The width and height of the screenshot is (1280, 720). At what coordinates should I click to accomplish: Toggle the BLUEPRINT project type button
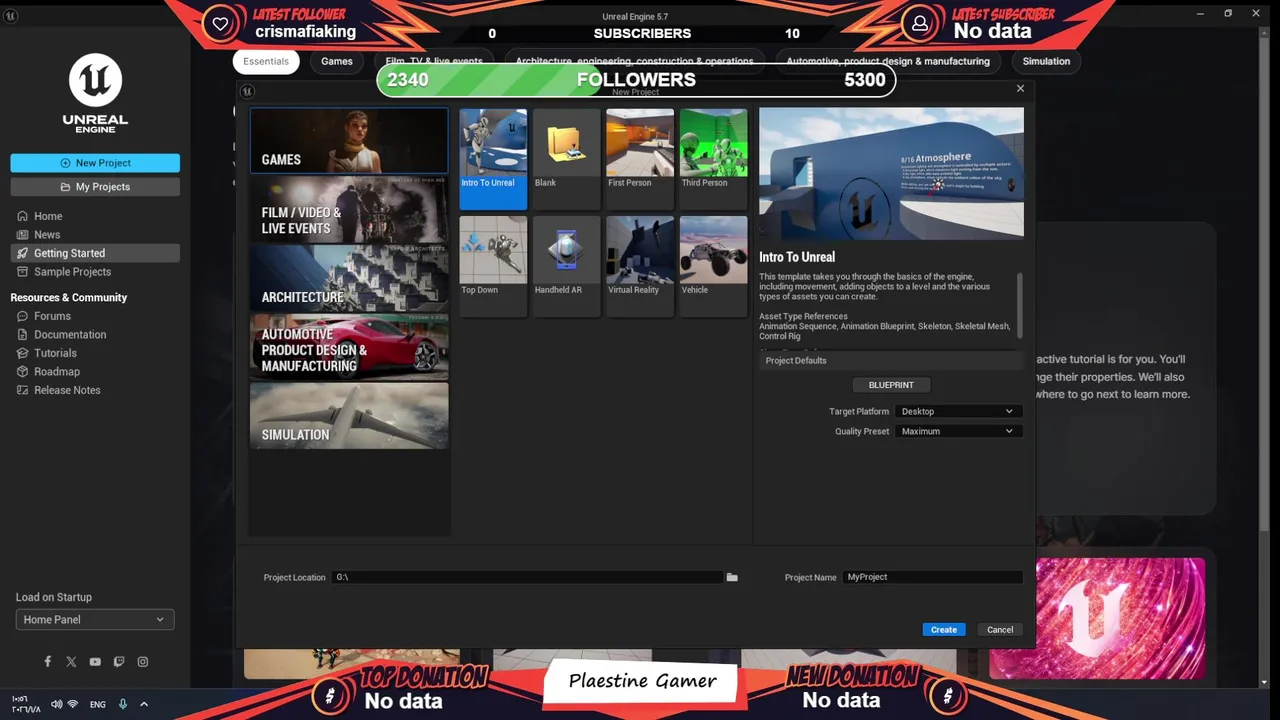click(x=891, y=385)
